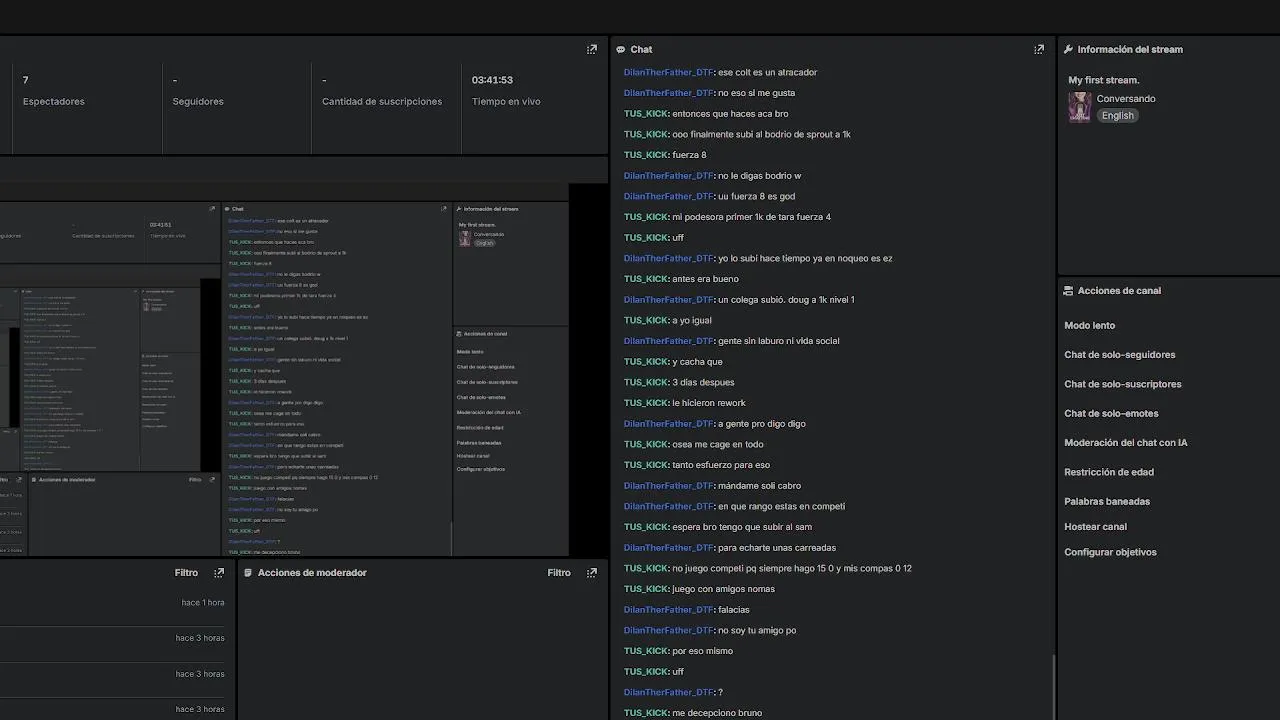Turn on Chat de solo-emotes
The width and height of the screenshot is (1280, 720).
[x=1111, y=413]
